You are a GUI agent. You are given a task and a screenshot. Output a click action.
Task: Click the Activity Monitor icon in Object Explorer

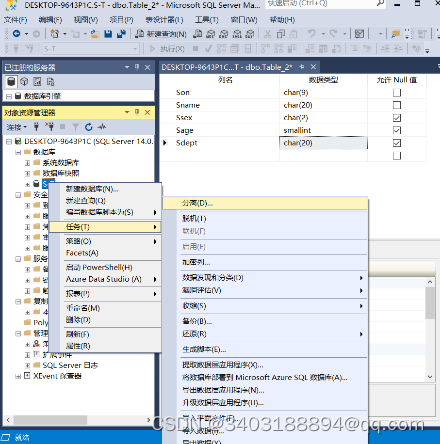pyautogui.click(x=102, y=127)
